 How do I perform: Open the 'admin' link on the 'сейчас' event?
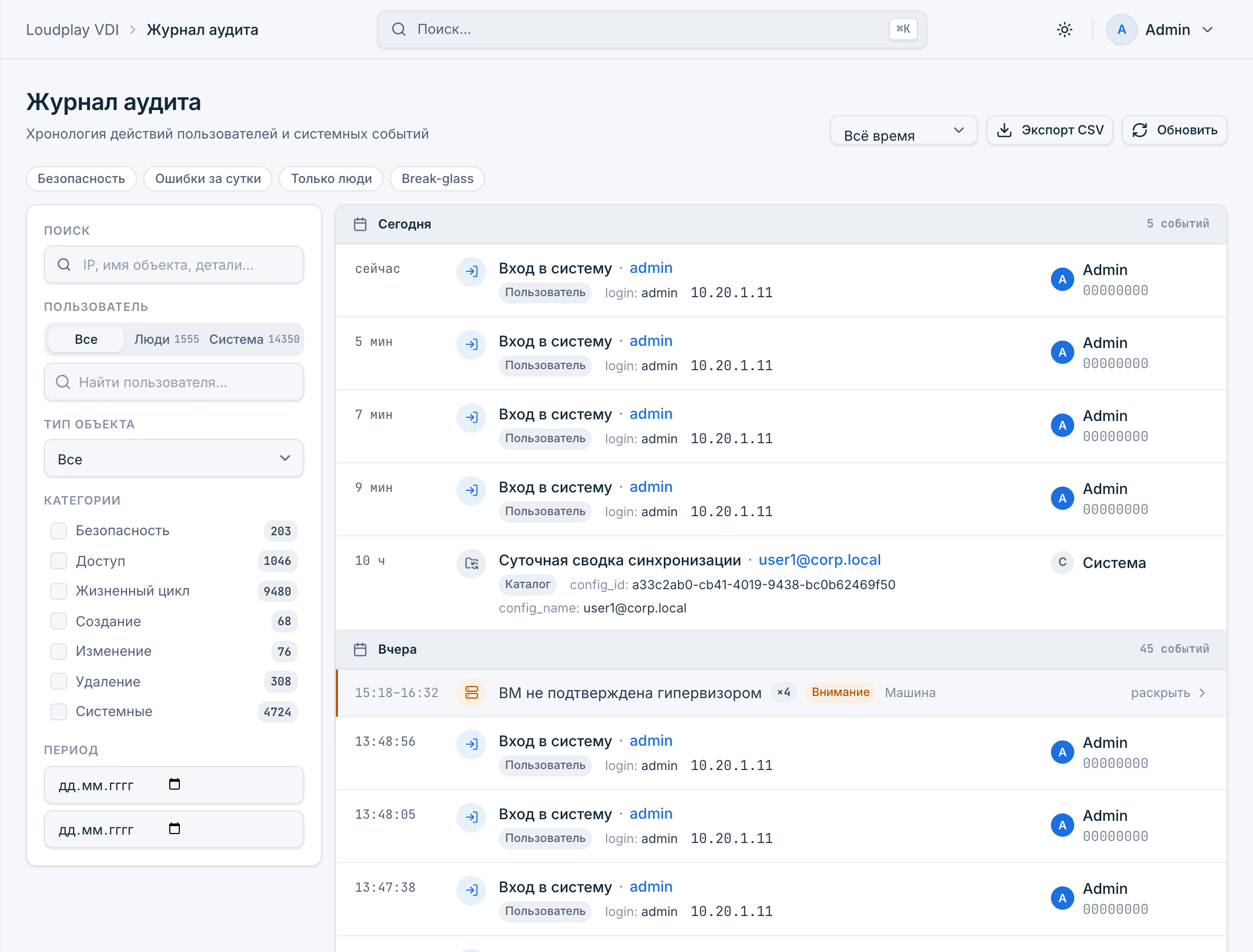coord(651,268)
